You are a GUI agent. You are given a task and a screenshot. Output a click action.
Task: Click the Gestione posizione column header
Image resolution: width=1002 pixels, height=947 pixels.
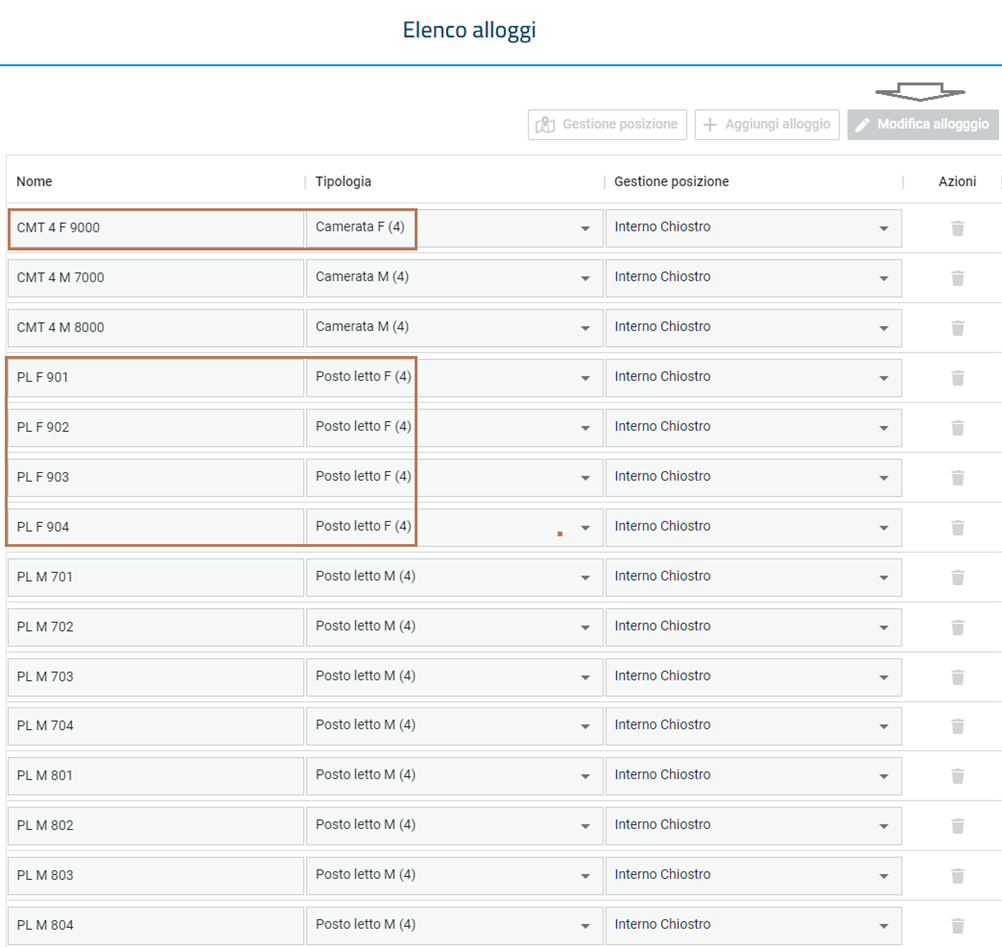(x=672, y=181)
